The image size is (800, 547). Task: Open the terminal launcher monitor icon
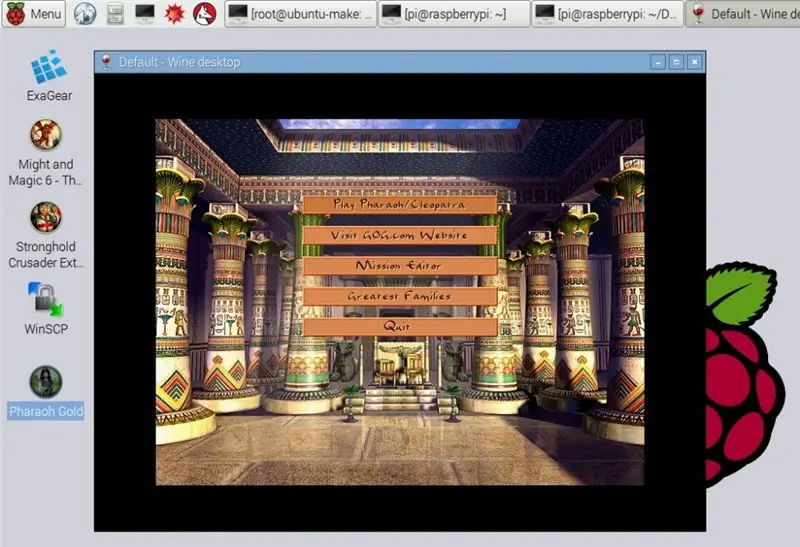click(145, 14)
